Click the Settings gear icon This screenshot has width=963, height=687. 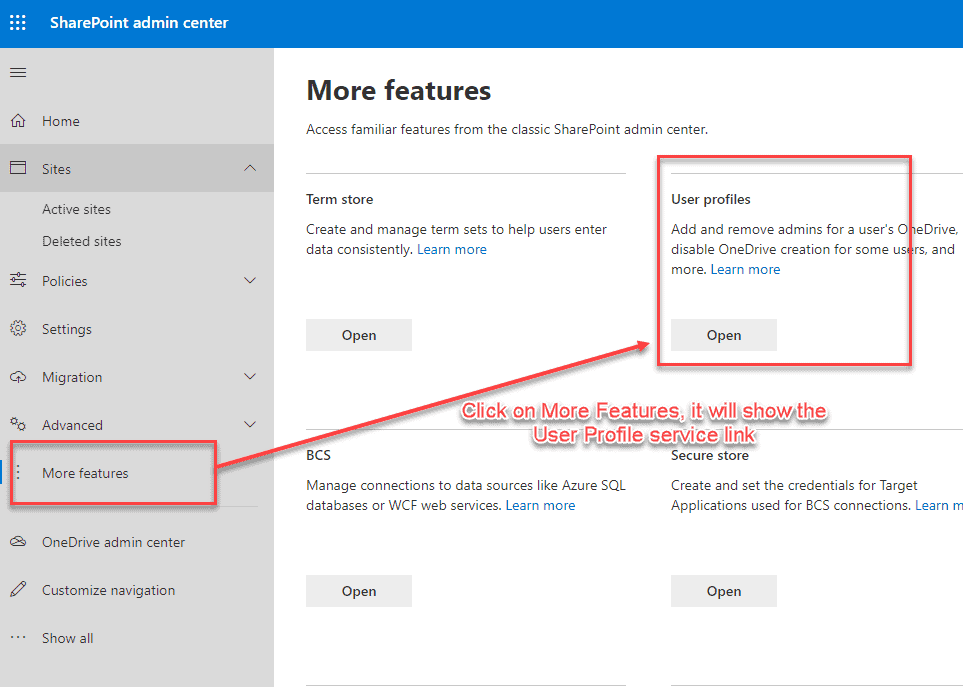18,329
